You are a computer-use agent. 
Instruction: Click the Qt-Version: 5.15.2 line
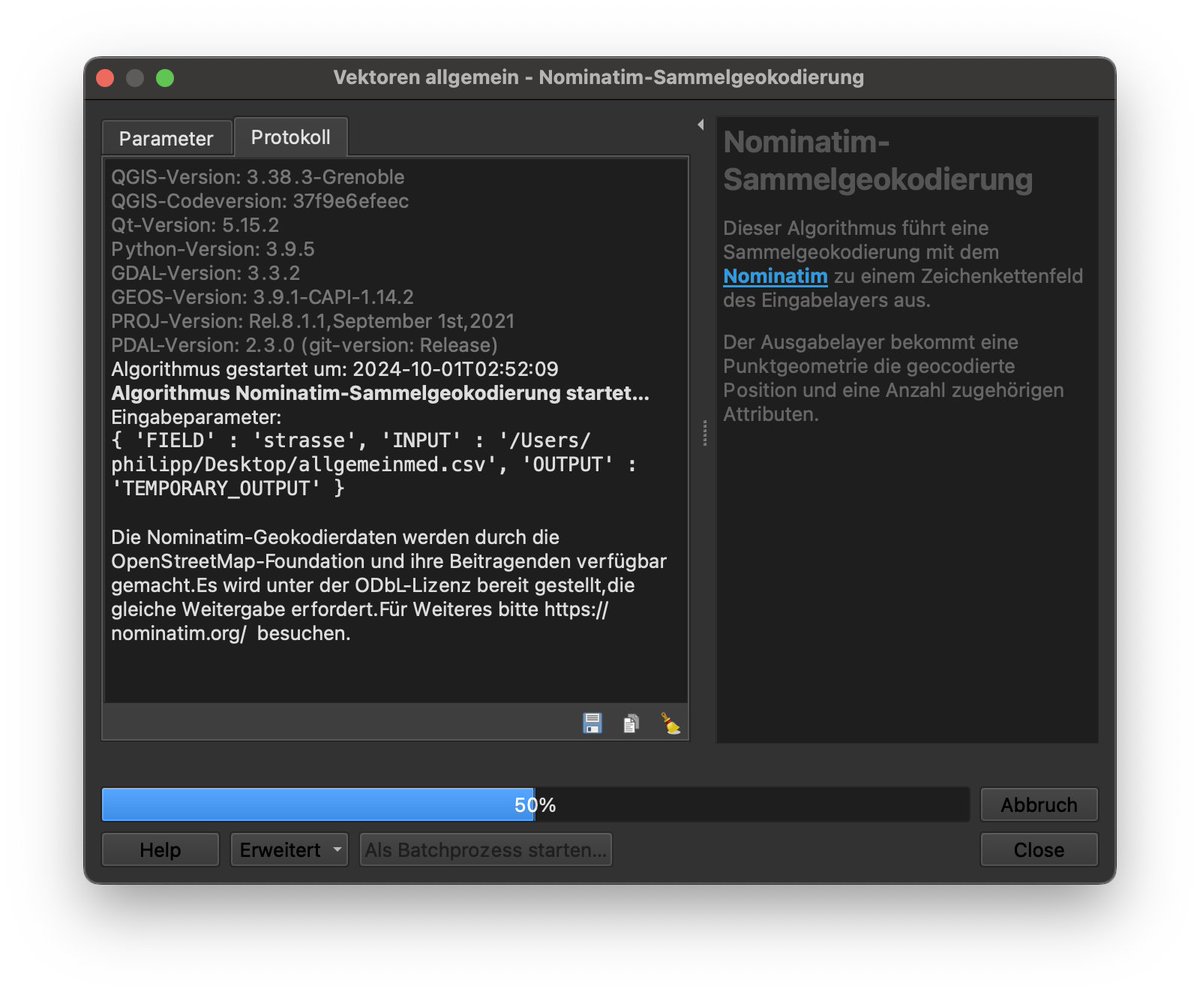point(195,225)
